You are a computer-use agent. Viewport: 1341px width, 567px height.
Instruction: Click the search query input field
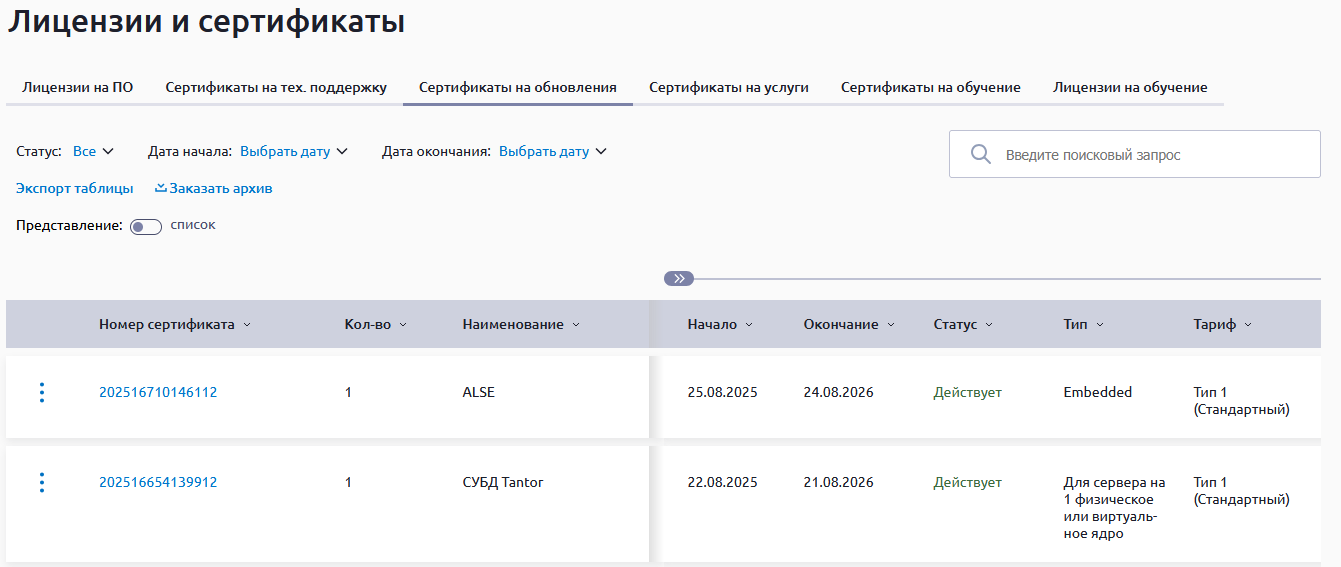click(x=1150, y=155)
